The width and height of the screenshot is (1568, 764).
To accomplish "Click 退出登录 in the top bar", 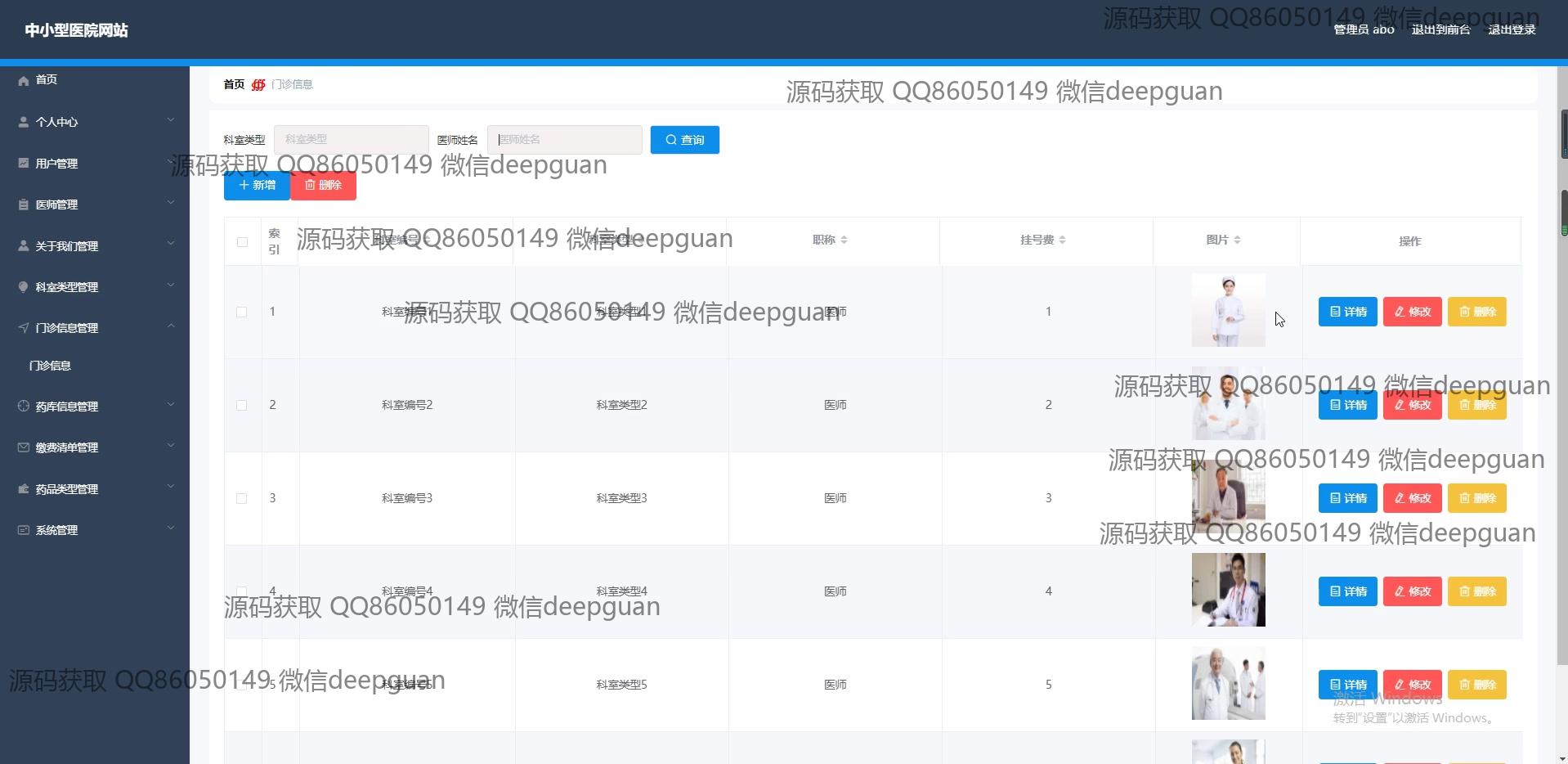I will (1512, 29).
